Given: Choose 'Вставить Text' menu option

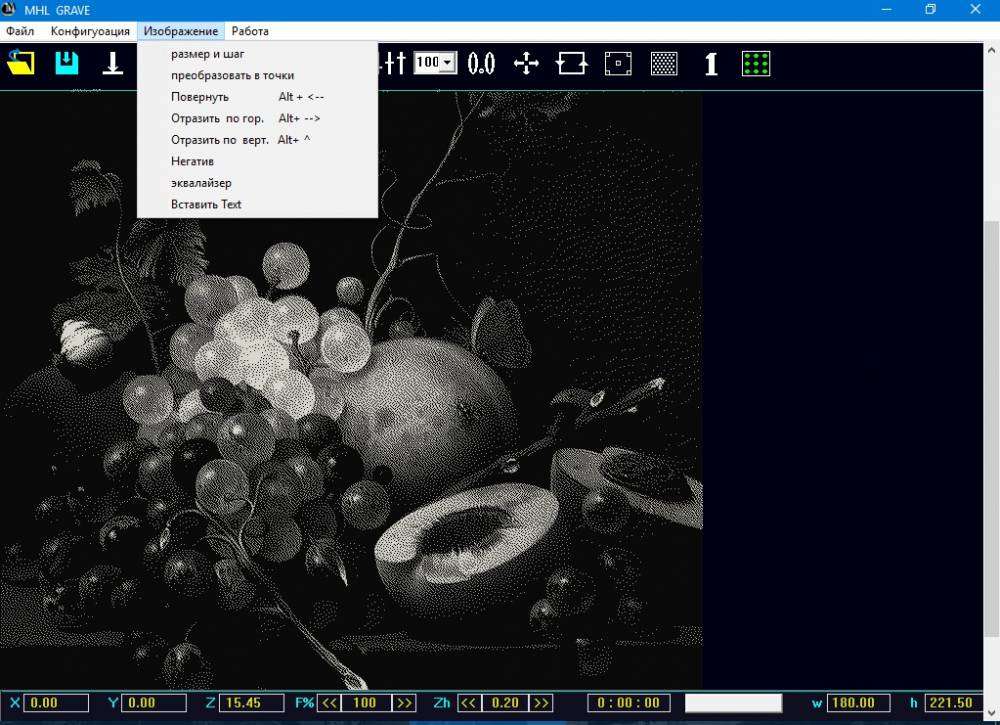Looking at the screenshot, I should point(207,204).
